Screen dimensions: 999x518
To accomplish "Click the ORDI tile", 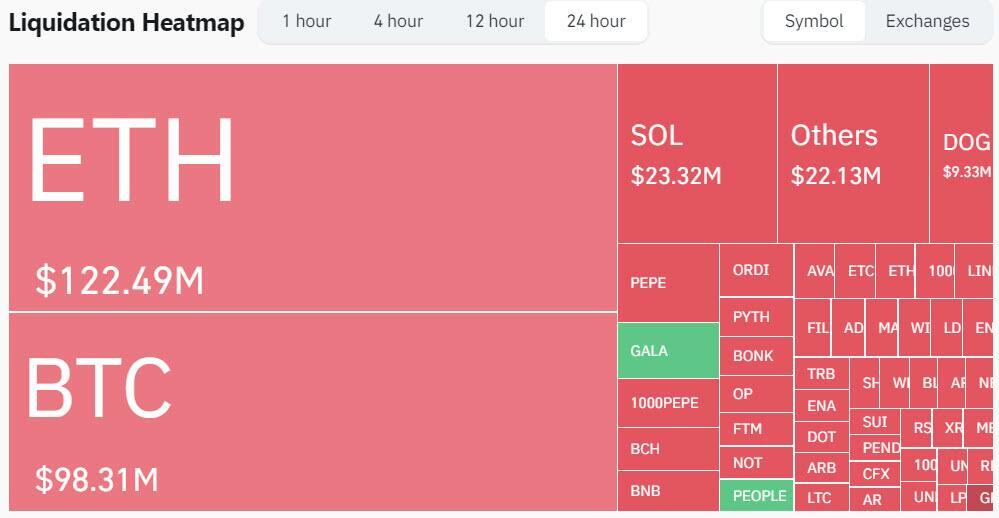I will [x=756, y=270].
